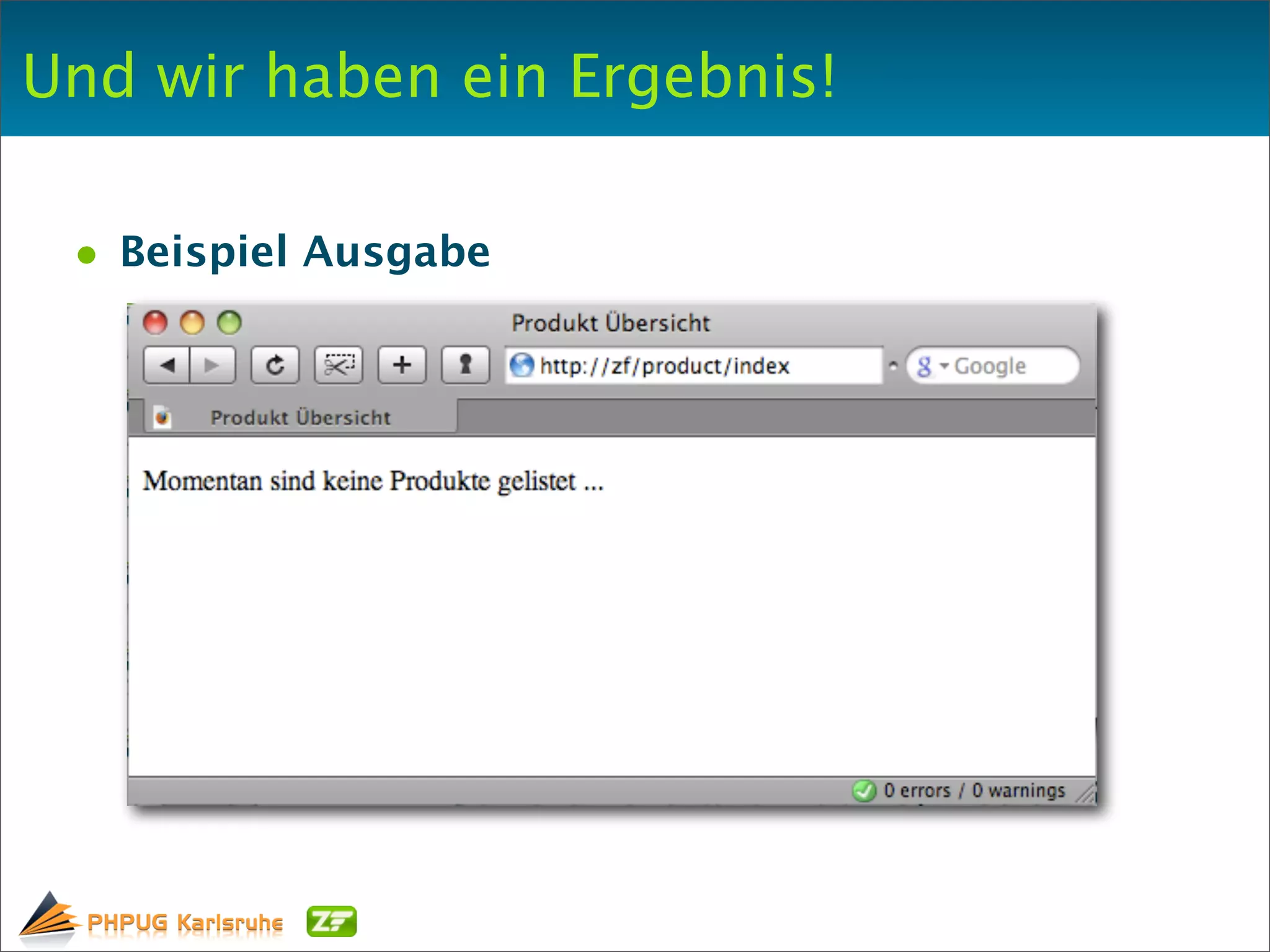Click the globe site icon in address bar

point(522,365)
